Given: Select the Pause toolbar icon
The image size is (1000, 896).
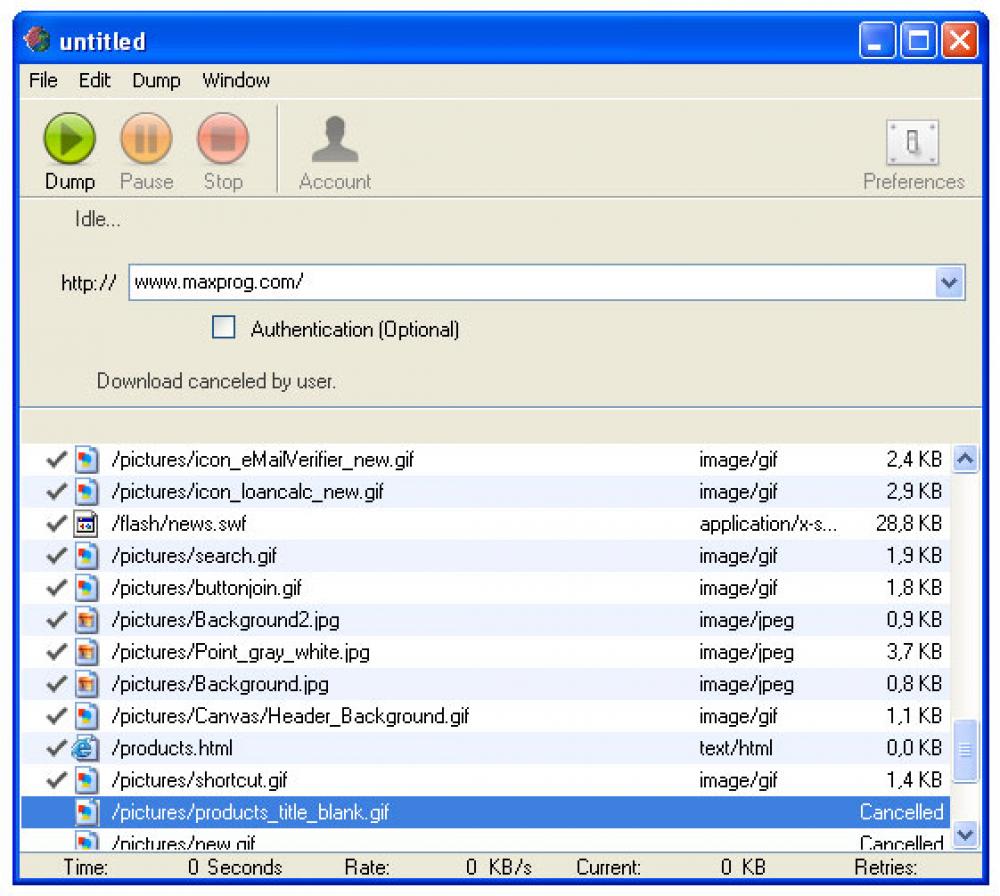Looking at the screenshot, I should tap(146, 140).
